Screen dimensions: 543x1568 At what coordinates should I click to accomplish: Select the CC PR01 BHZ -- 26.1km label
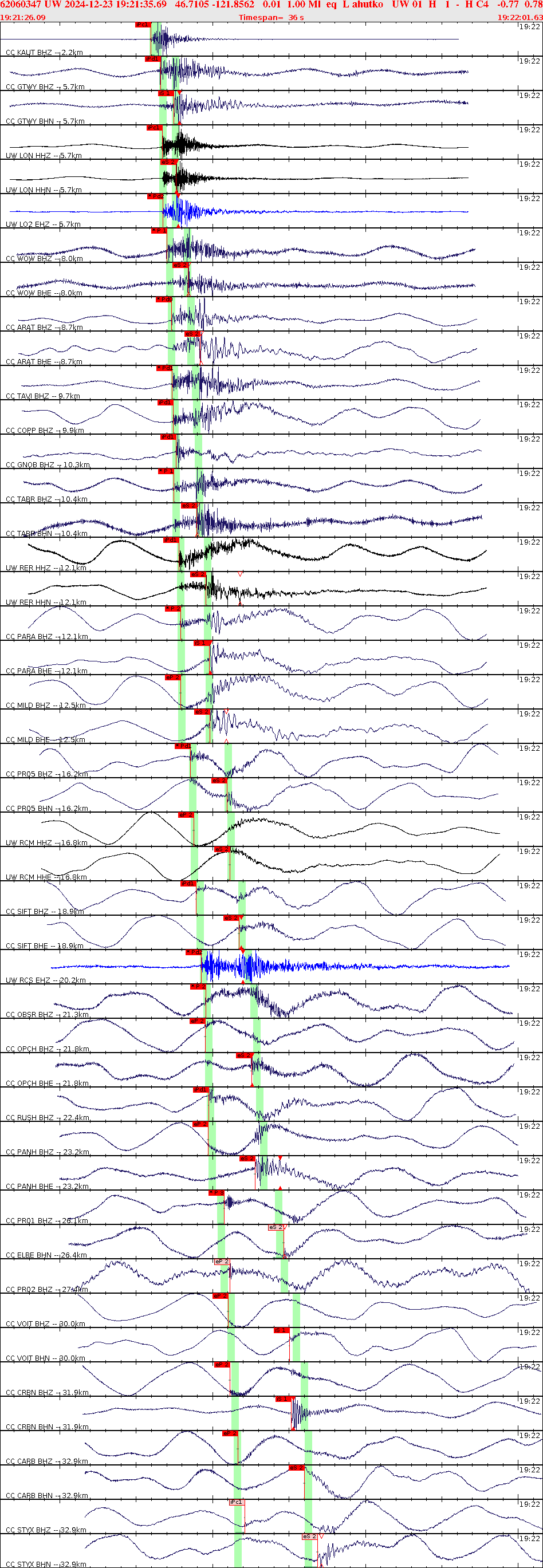[x=47, y=1221]
